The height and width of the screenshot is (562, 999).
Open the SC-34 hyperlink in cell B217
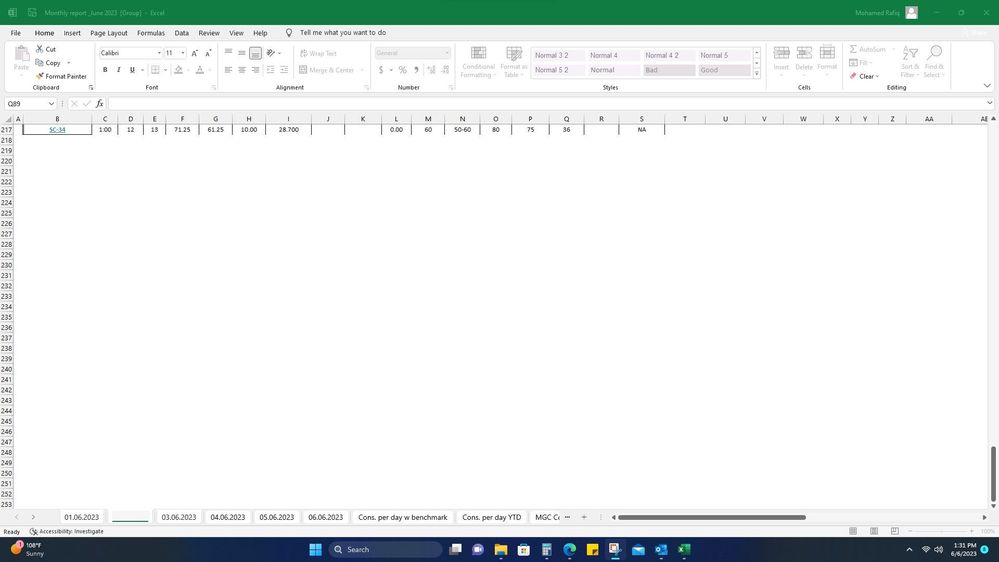coord(57,129)
